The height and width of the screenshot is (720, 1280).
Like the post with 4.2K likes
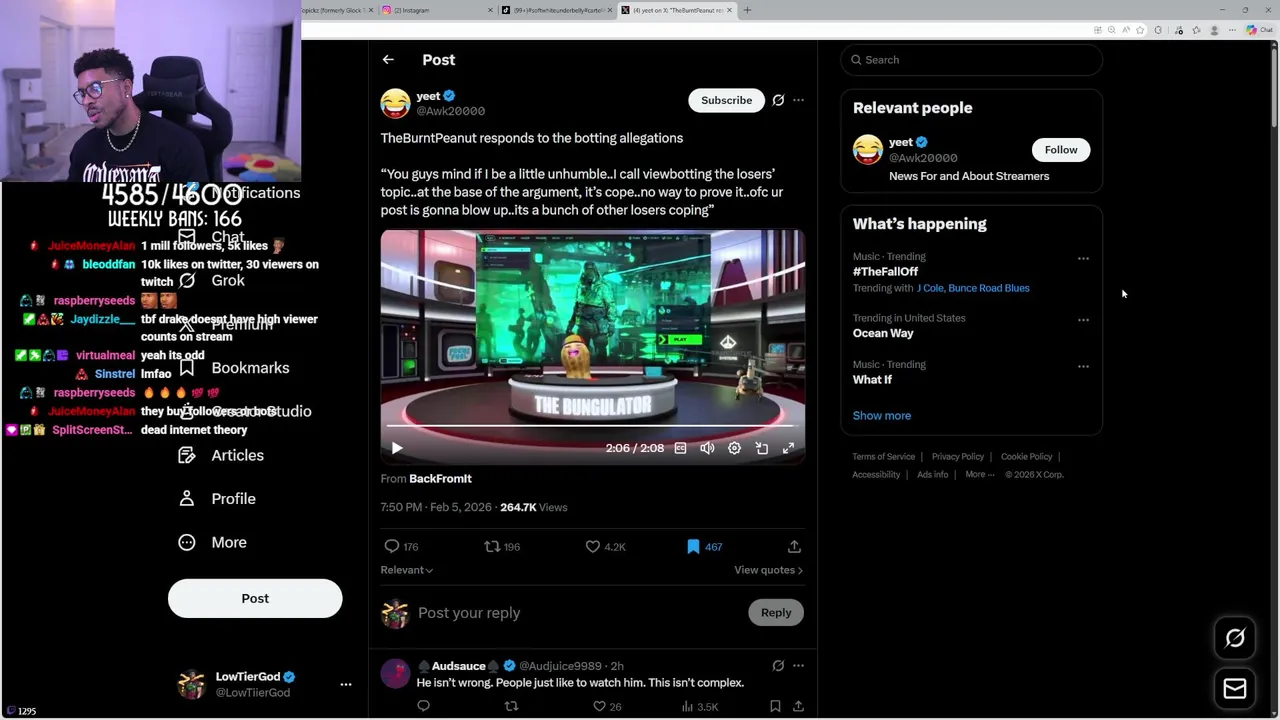point(605,547)
